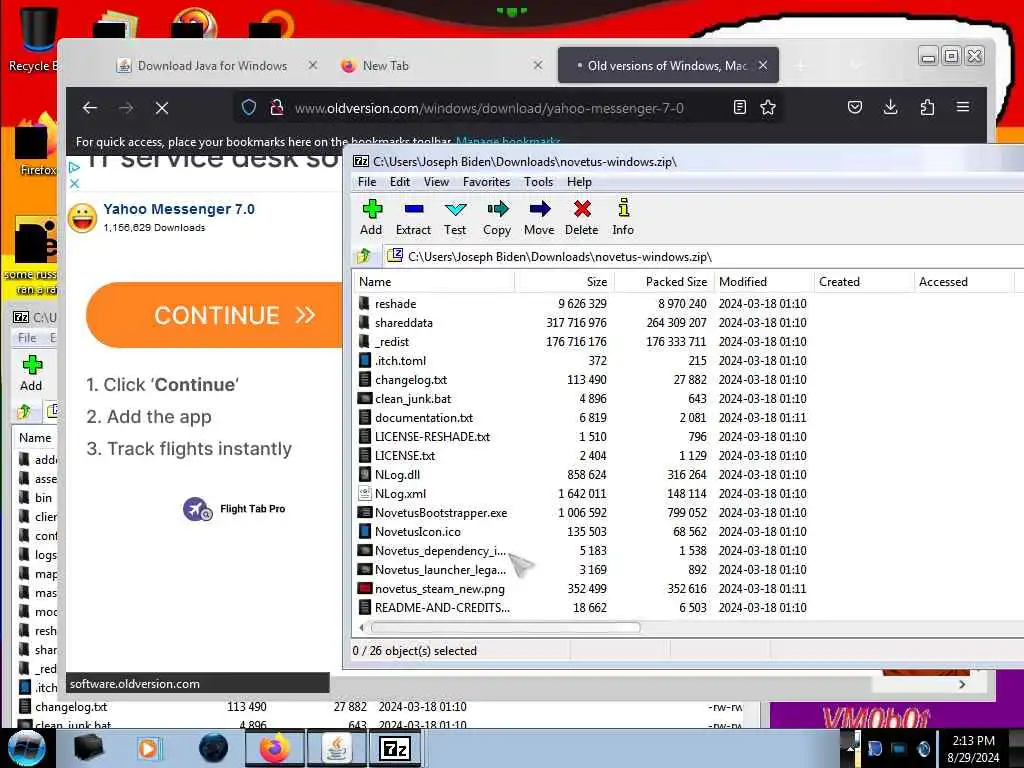This screenshot has height=768, width=1024.
Task: Select LICENSE.txt file
Action: [x=583, y=455]
